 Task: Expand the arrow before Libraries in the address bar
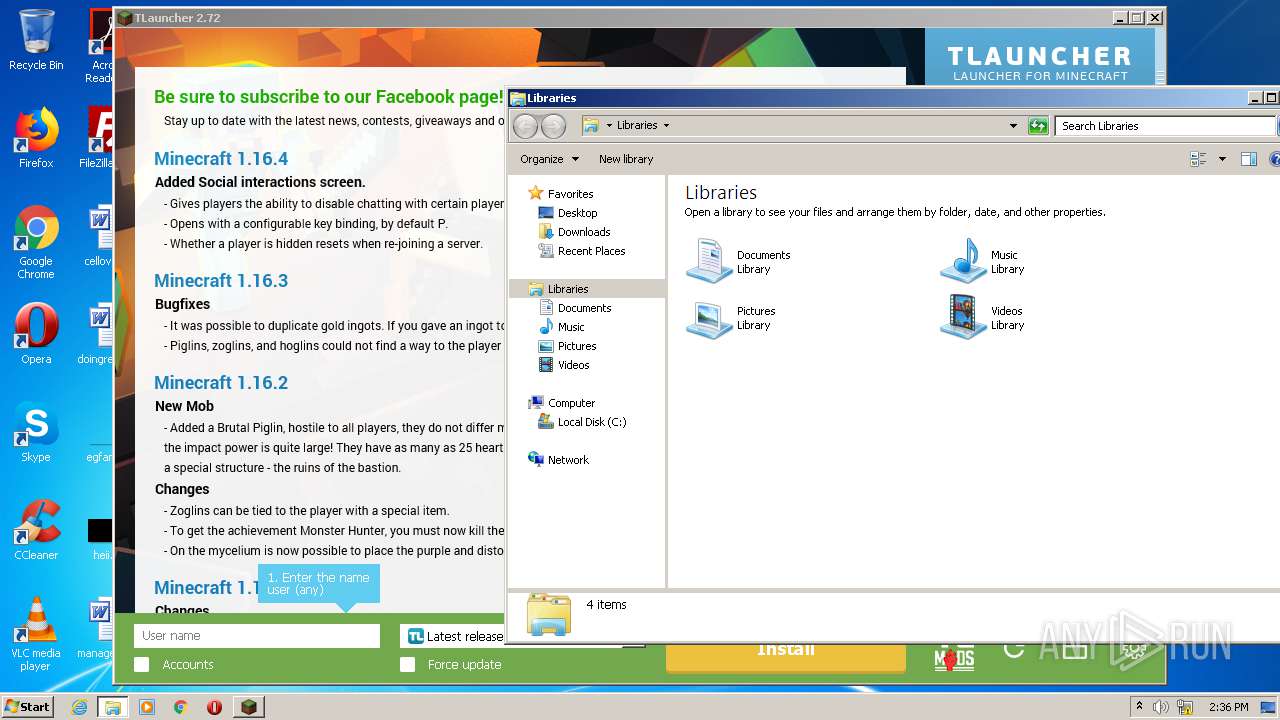point(608,126)
